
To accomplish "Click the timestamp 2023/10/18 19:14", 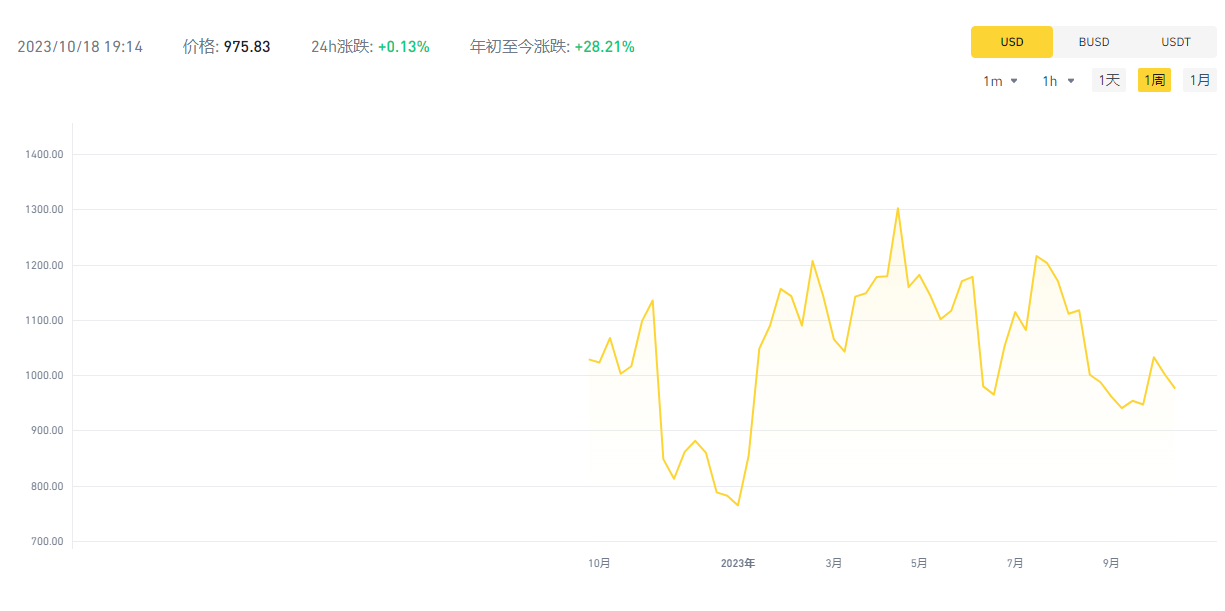I will (x=80, y=47).
